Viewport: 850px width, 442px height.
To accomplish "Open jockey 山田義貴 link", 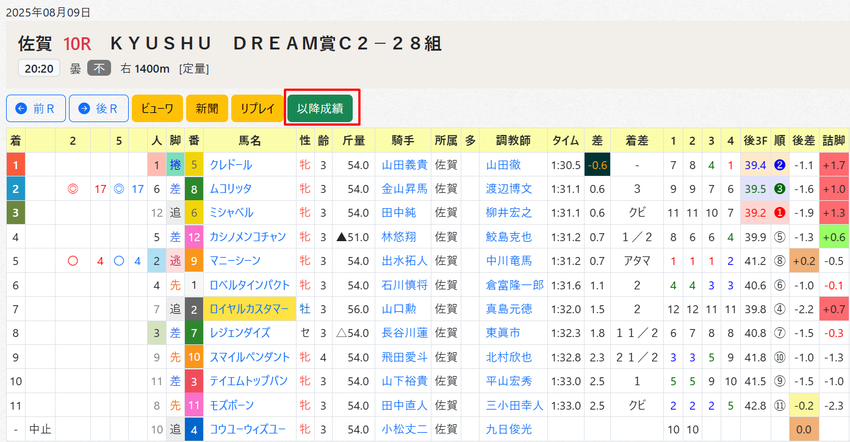I will tap(404, 165).
